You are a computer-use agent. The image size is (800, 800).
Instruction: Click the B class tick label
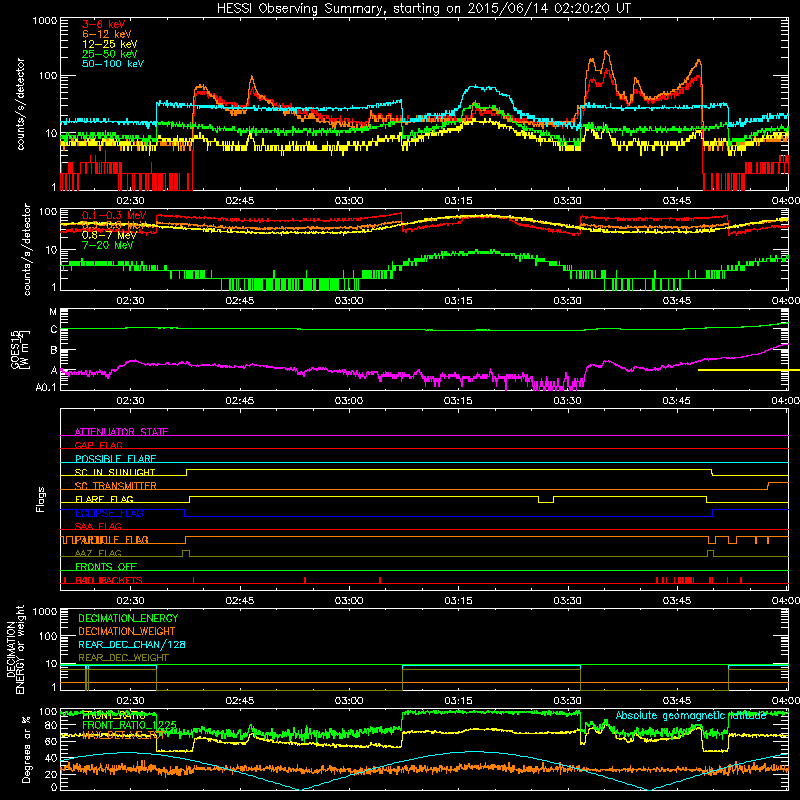54,351
